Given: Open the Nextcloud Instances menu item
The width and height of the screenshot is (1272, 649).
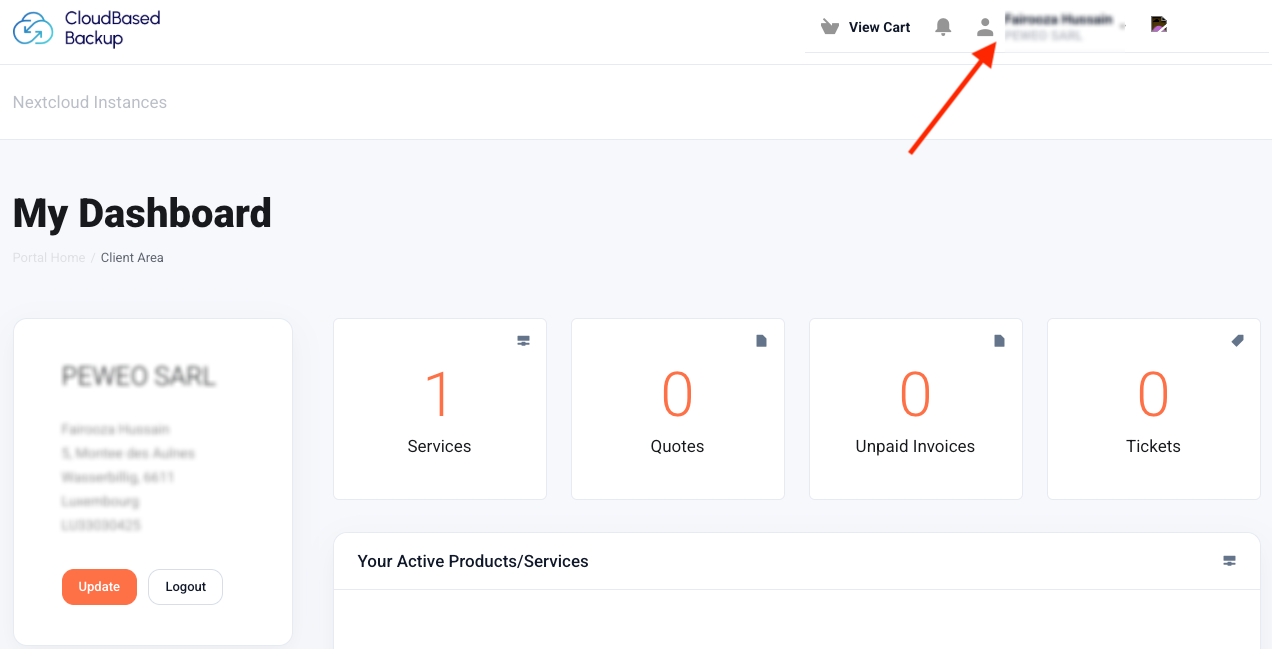Looking at the screenshot, I should click(x=89, y=102).
